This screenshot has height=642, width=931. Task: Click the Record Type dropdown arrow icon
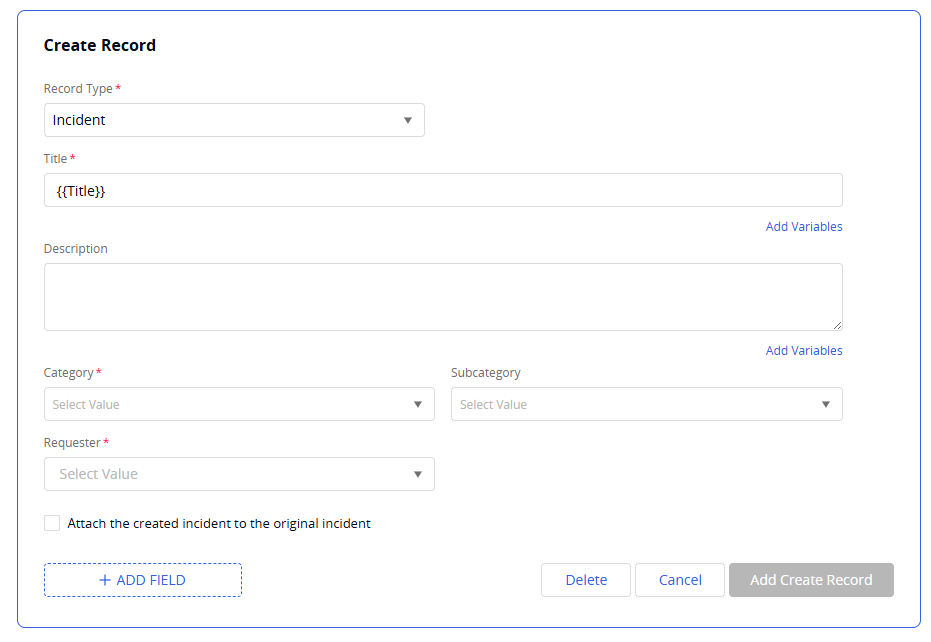click(408, 120)
